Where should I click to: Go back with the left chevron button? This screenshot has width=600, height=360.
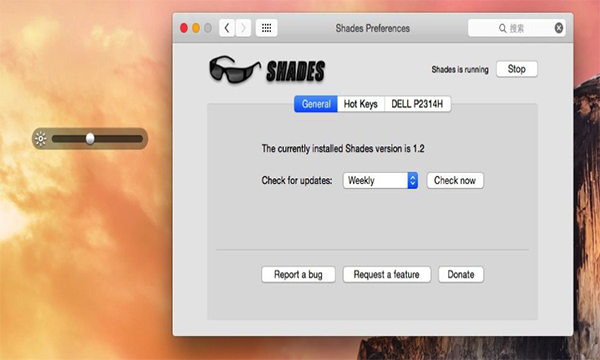pyautogui.click(x=227, y=28)
